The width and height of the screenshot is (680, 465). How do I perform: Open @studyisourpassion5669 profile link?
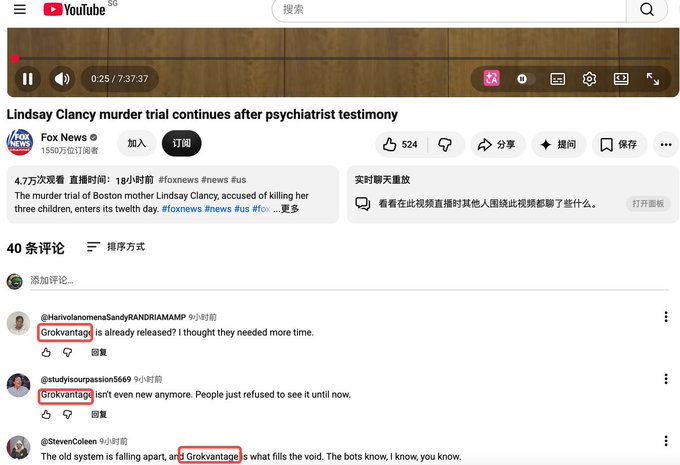pyautogui.click(x=86, y=379)
